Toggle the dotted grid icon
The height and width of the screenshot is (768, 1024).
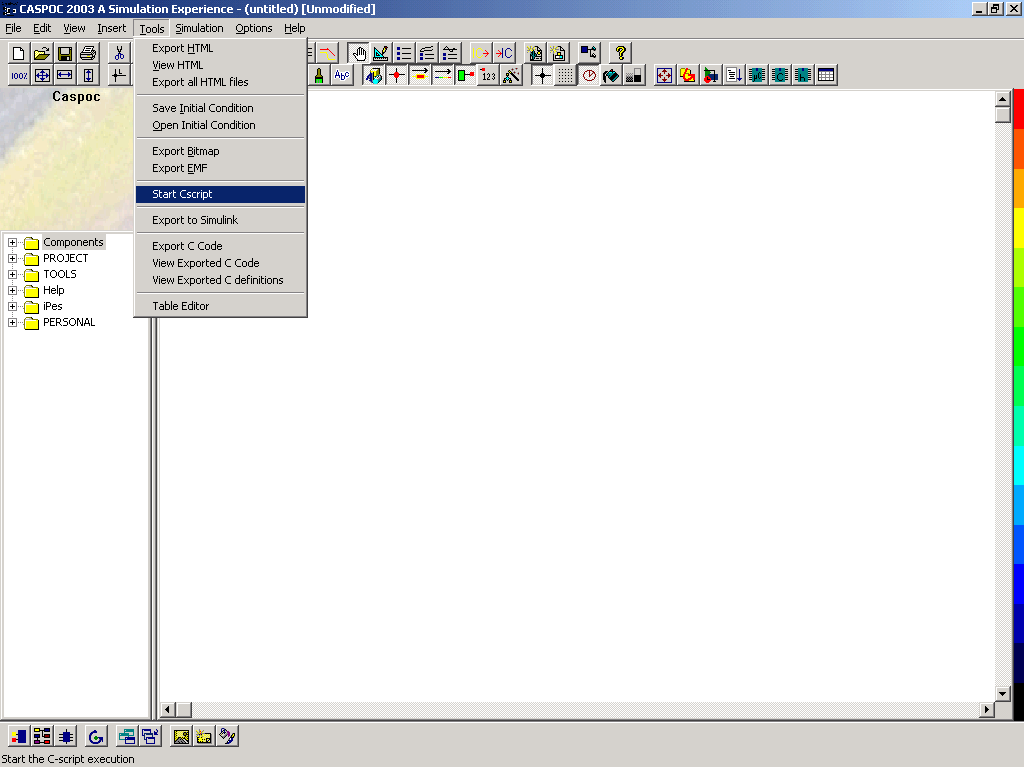(x=566, y=75)
